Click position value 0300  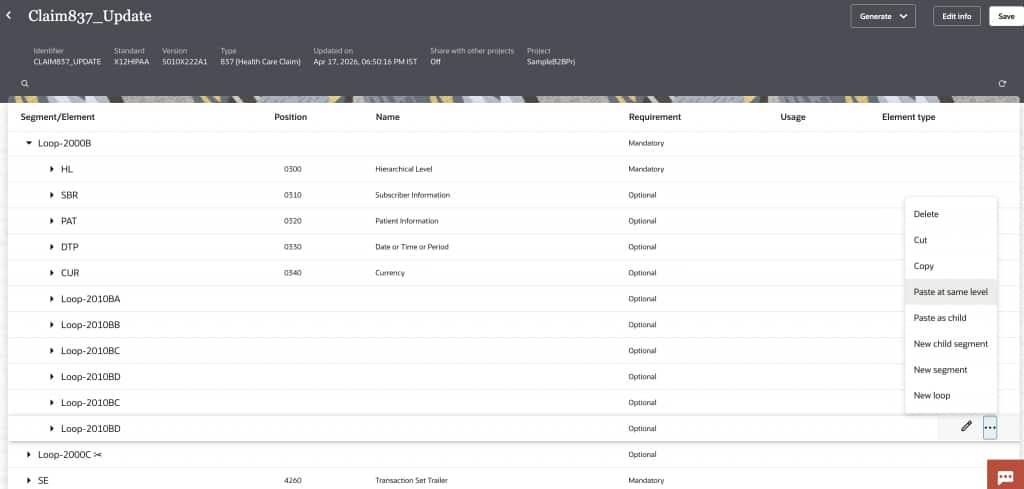pos(293,168)
